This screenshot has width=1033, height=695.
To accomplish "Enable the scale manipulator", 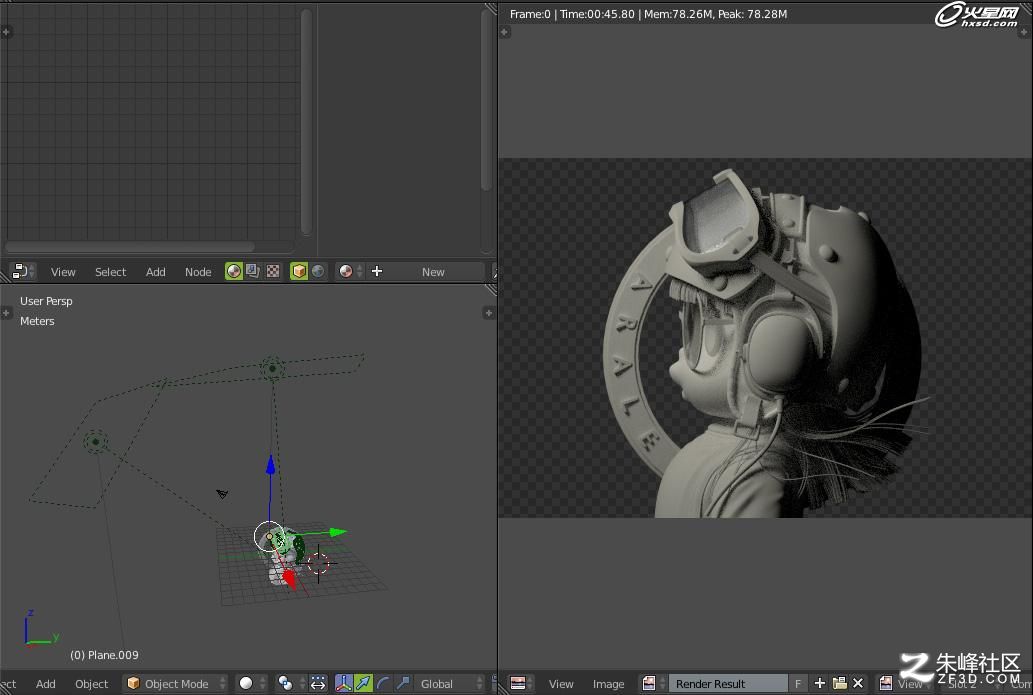I will 403,684.
